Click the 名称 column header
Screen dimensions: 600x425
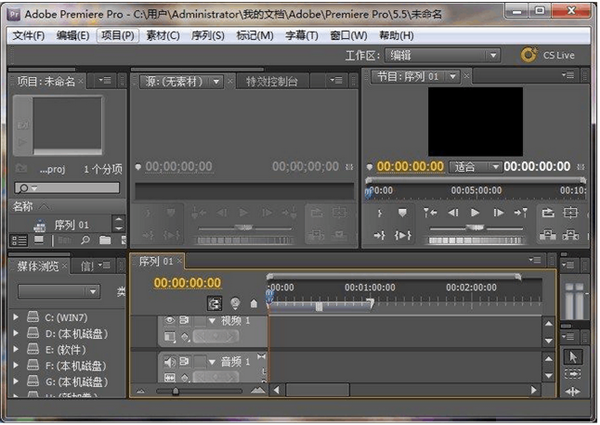coord(23,206)
